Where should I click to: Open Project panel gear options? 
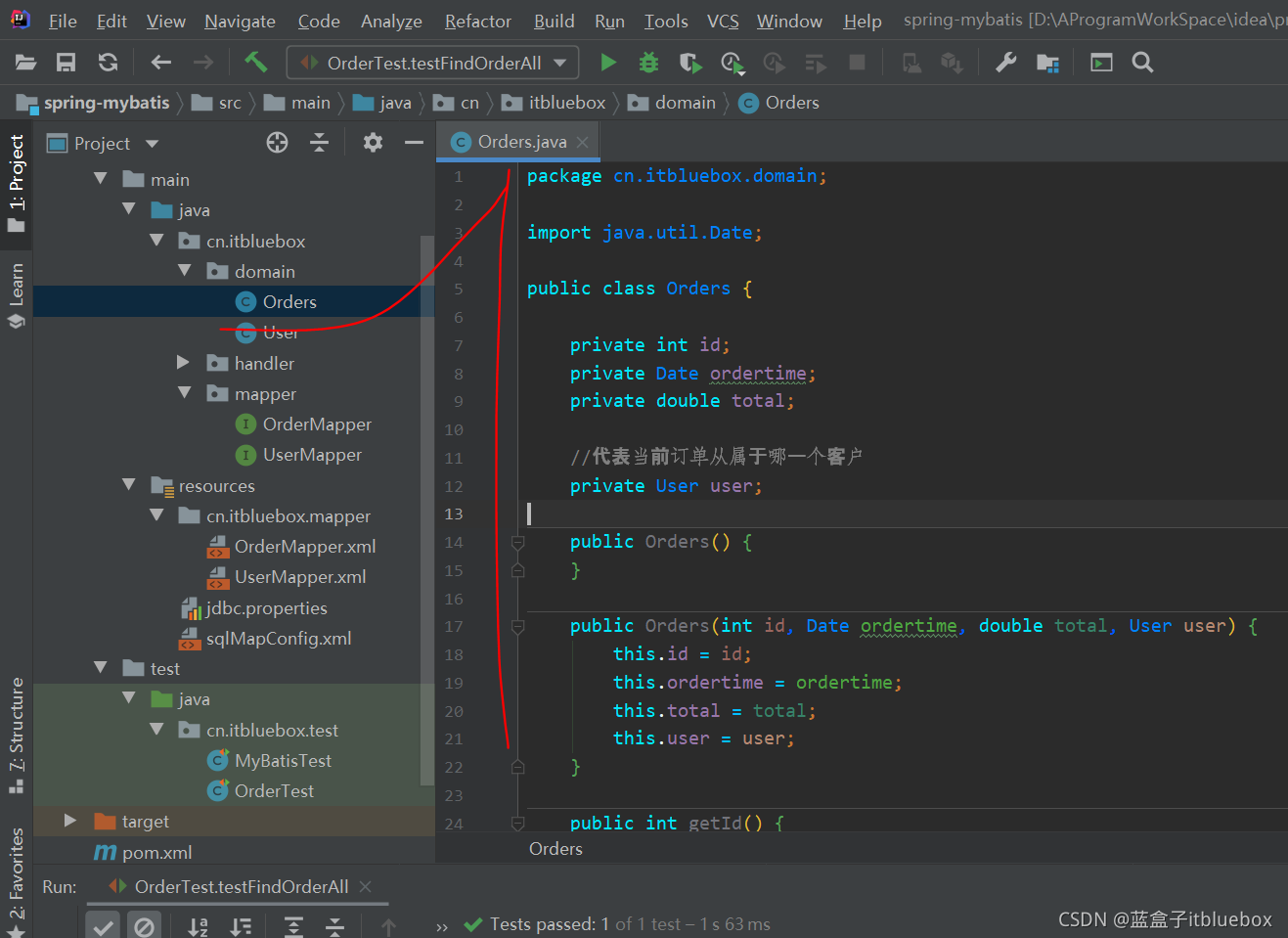[373, 143]
